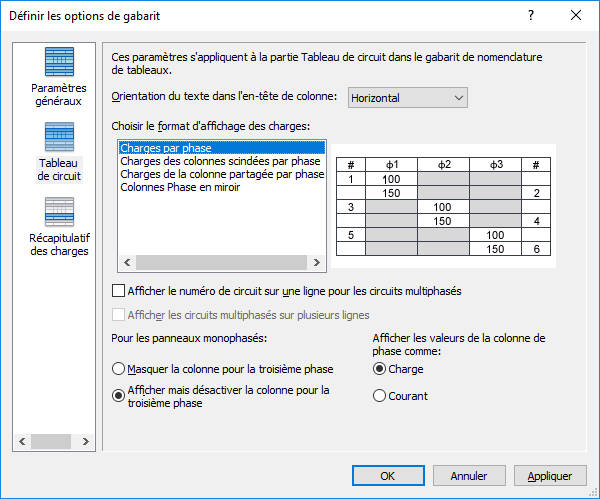Screen dimensions: 600x499
Task: Click the load format preview table
Action: pos(444,206)
